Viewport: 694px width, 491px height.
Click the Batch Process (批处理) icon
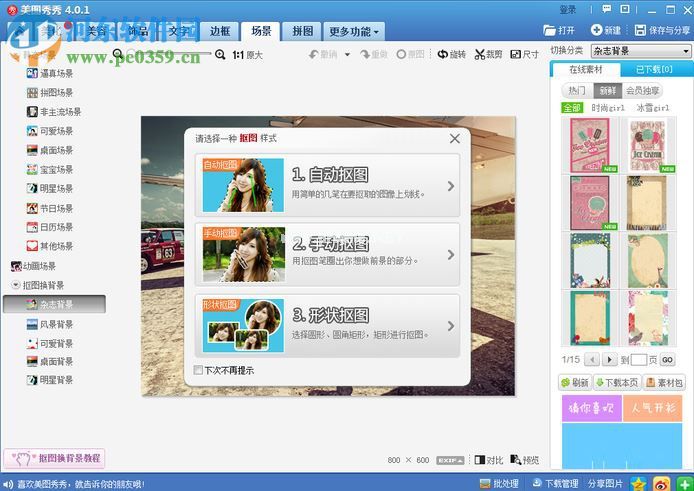(483, 484)
